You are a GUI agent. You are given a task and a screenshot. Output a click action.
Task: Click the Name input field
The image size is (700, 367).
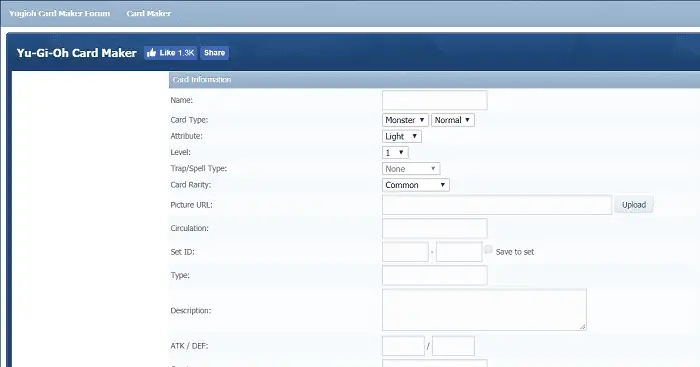pos(434,100)
